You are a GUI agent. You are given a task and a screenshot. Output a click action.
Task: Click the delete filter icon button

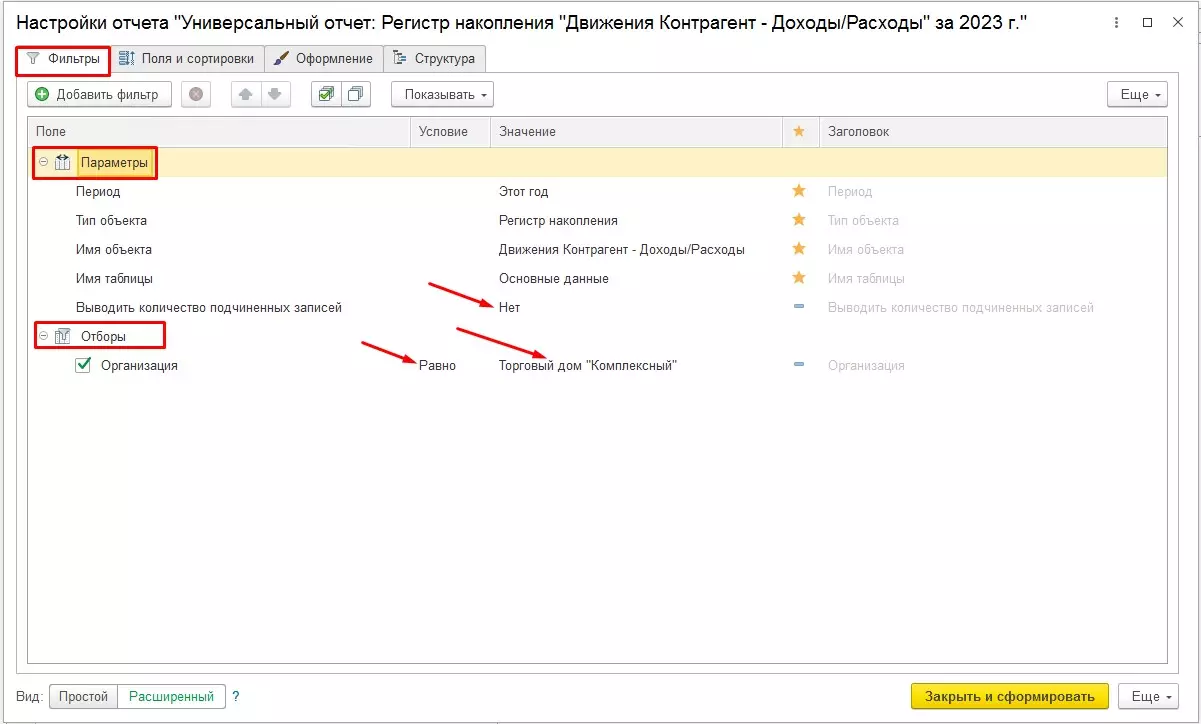pyautogui.click(x=196, y=94)
